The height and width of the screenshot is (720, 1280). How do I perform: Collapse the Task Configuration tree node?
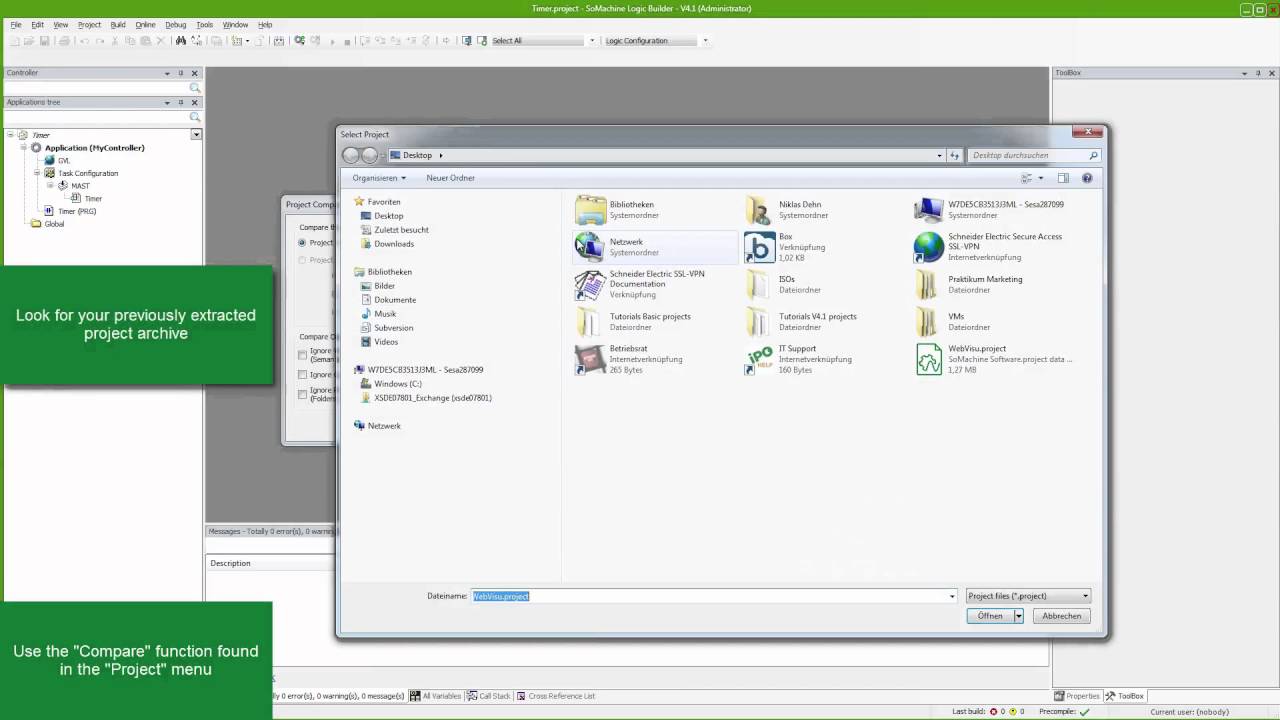[x=37, y=173]
